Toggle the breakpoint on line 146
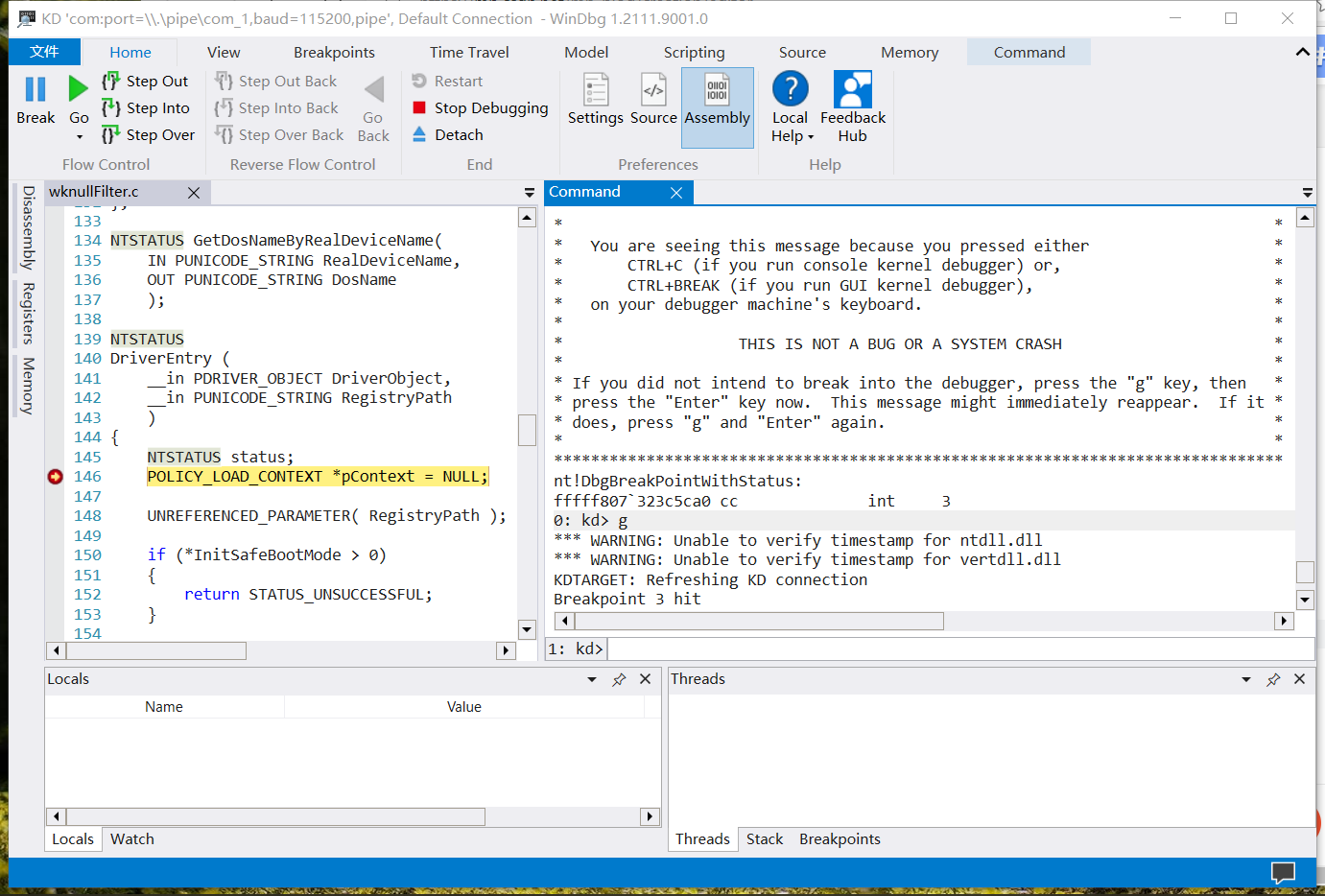 tap(55, 476)
